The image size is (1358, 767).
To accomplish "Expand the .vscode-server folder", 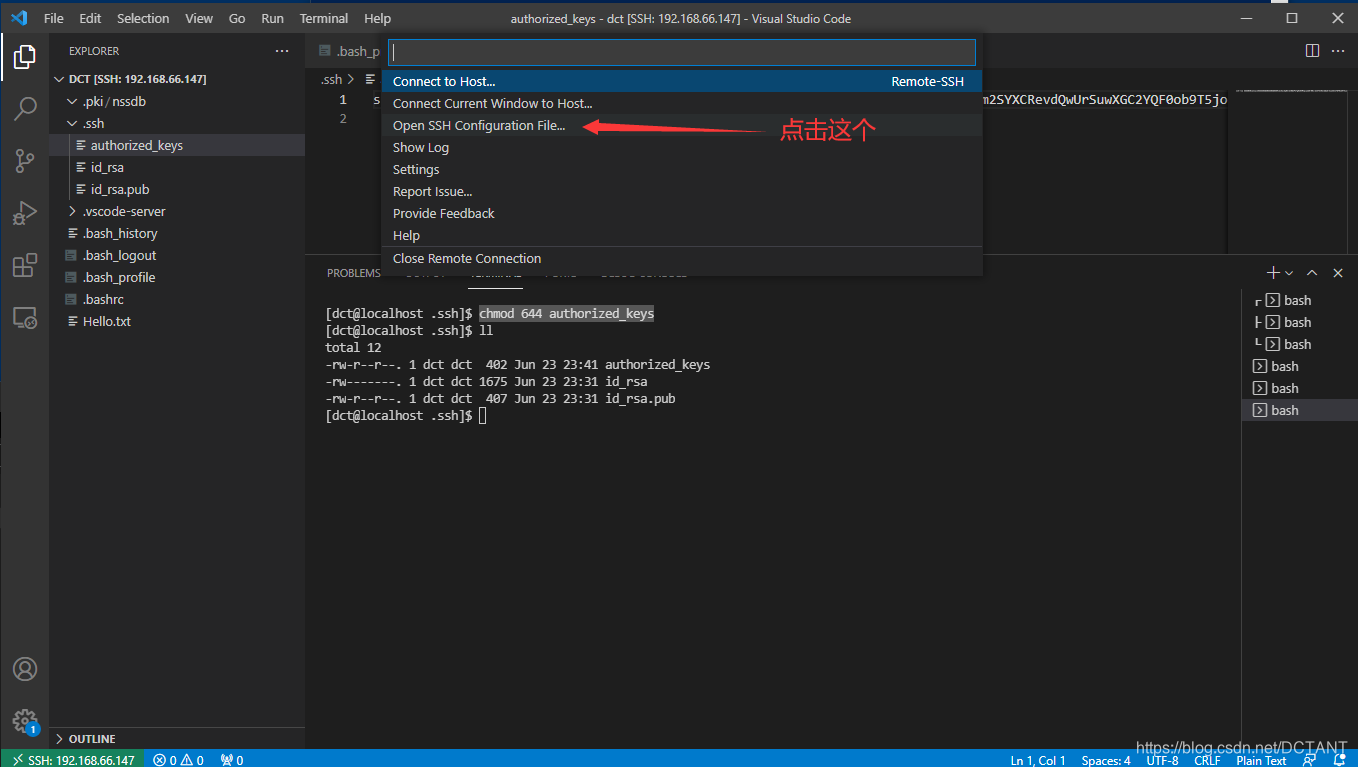I will tap(177, 211).
